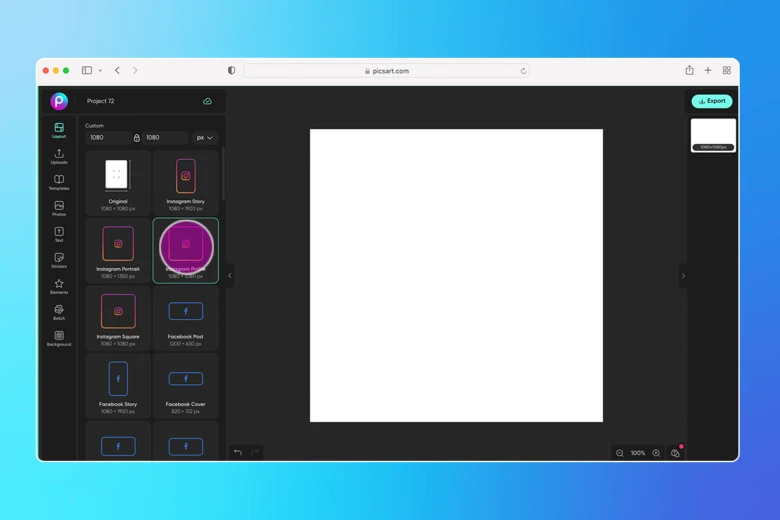This screenshot has height=520, width=780.
Task: Open the Stickers panel
Action: (59, 260)
